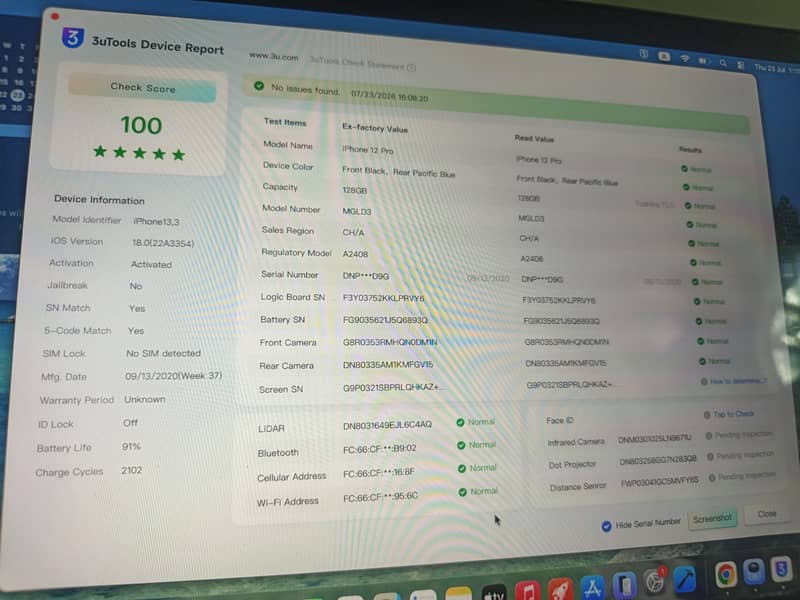Click the Close button in the report
Screen dimensions: 800x600
point(766,514)
